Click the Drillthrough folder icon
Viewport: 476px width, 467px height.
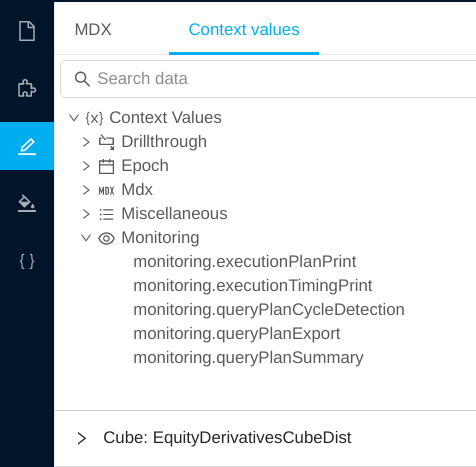tap(106, 142)
